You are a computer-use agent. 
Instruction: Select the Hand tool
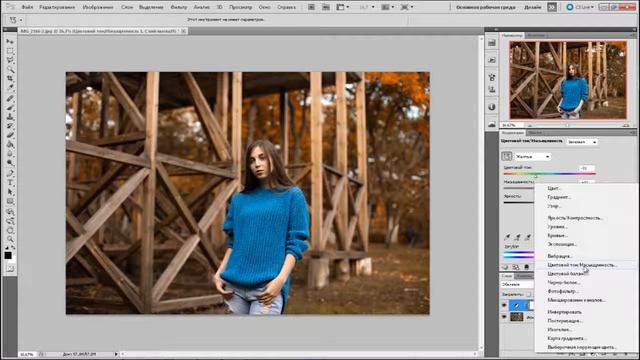click(10, 230)
